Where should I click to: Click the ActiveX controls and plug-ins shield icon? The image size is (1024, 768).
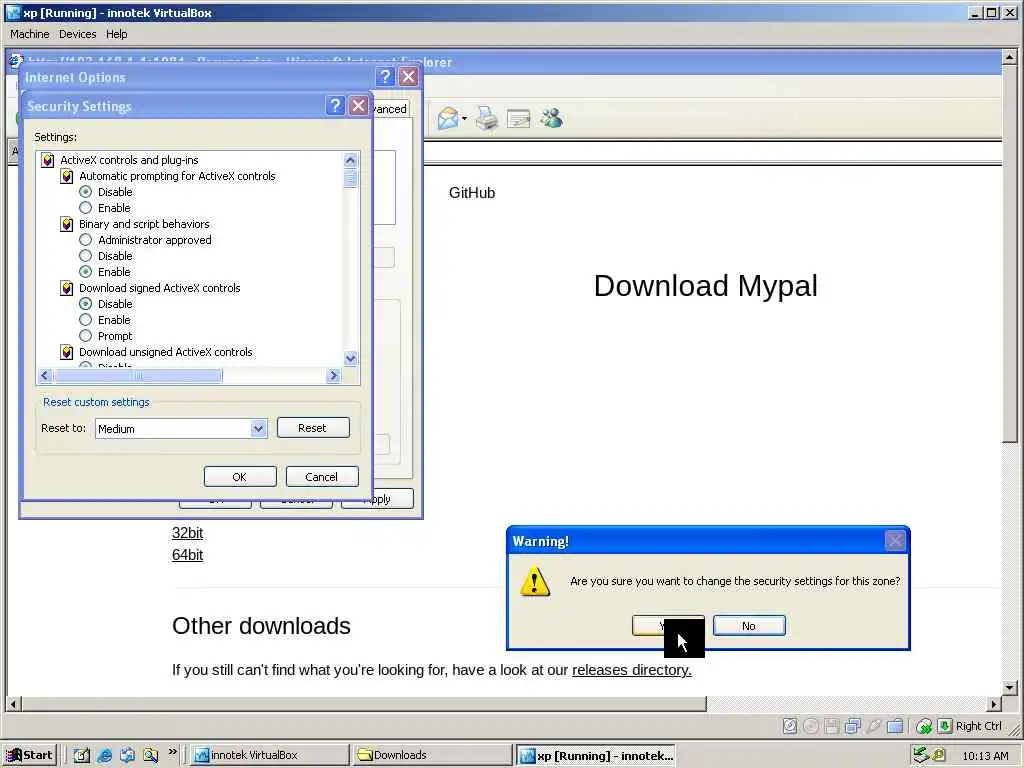(48, 160)
